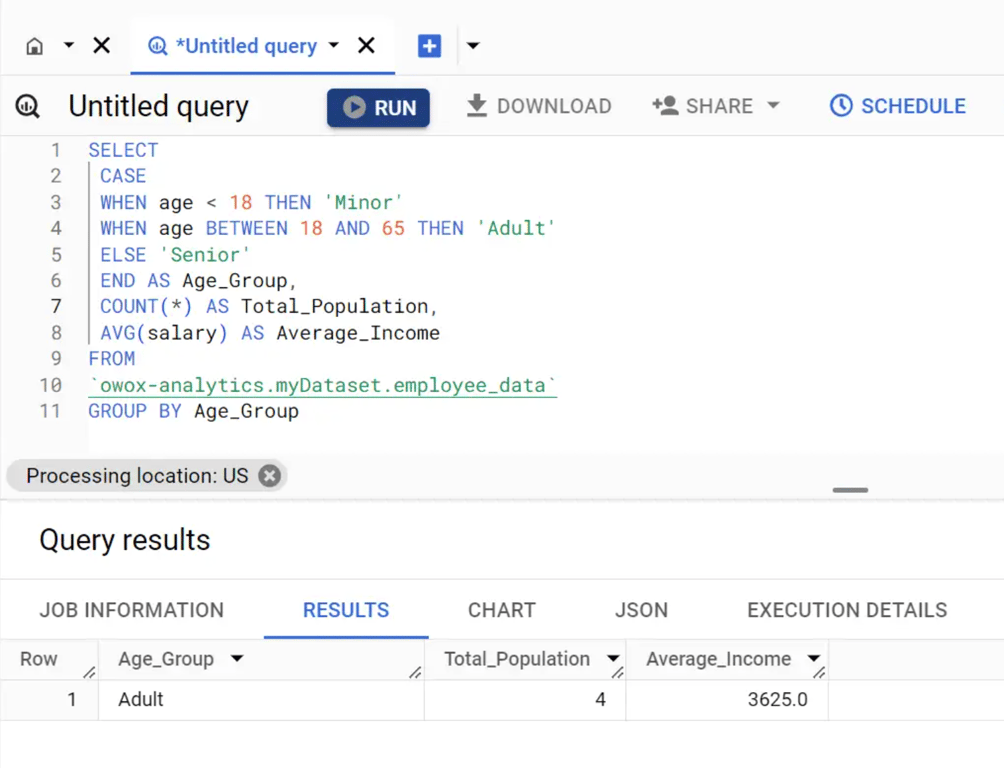Run the query
The image size is (1004, 768).
(378, 107)
